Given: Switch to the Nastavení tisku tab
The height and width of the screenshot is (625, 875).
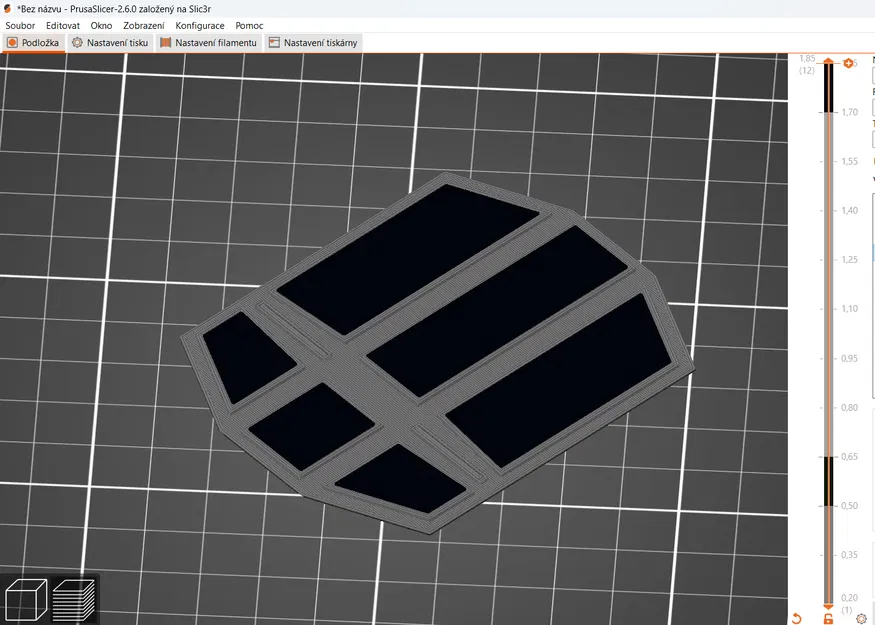Looking at the screenshot, I should (x=110, y=43).
